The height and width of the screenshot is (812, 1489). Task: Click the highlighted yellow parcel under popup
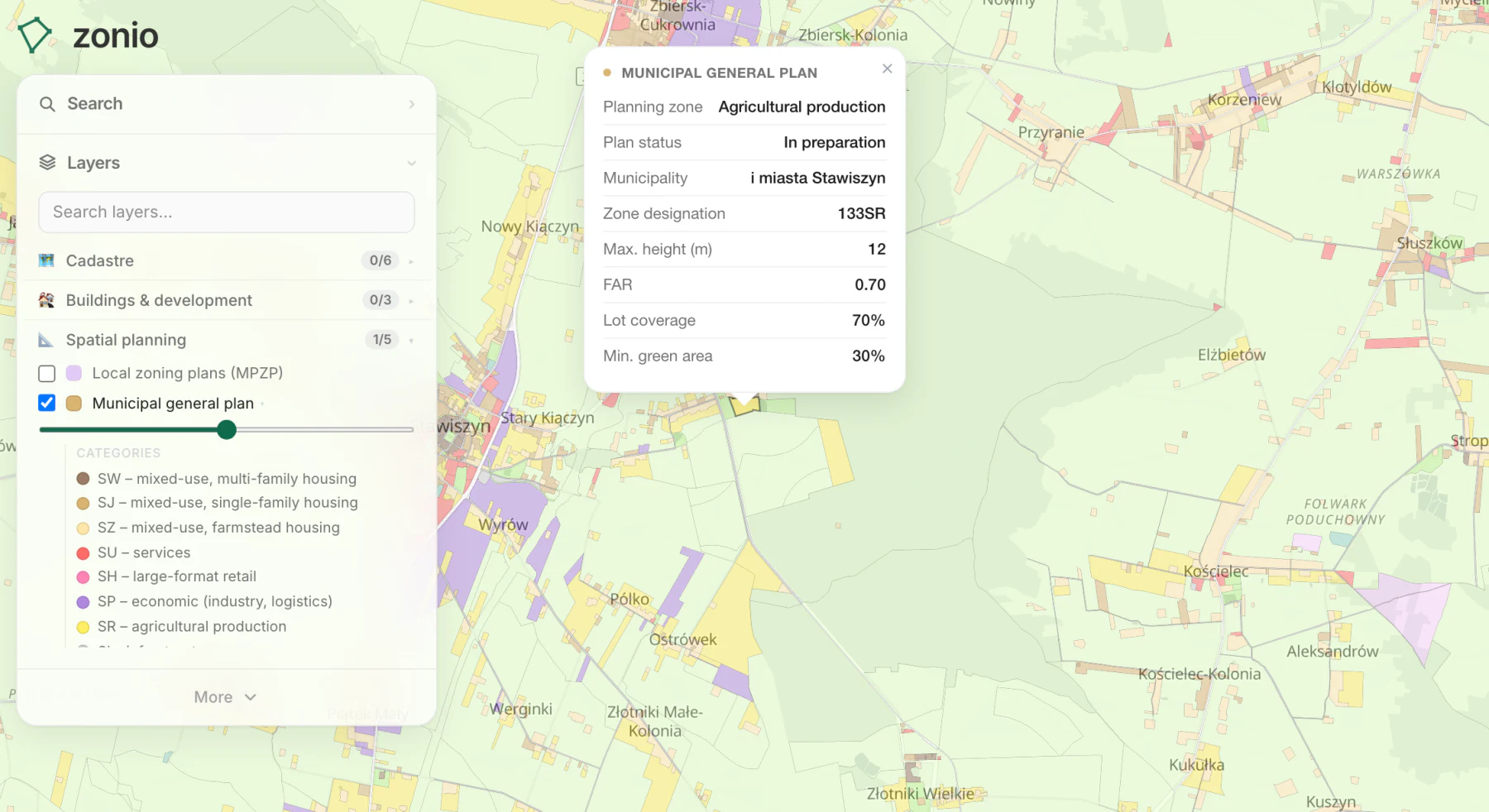coord(744,407)
